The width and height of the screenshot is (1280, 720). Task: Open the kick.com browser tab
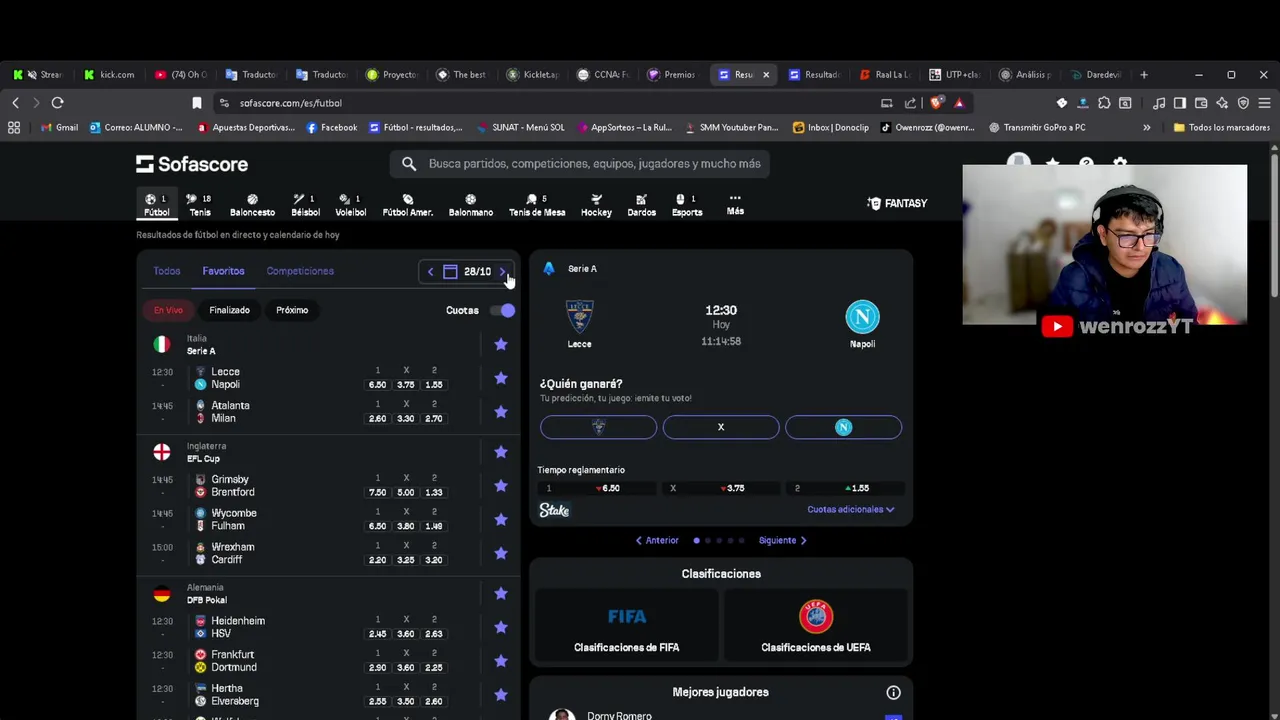pos(109,74)
